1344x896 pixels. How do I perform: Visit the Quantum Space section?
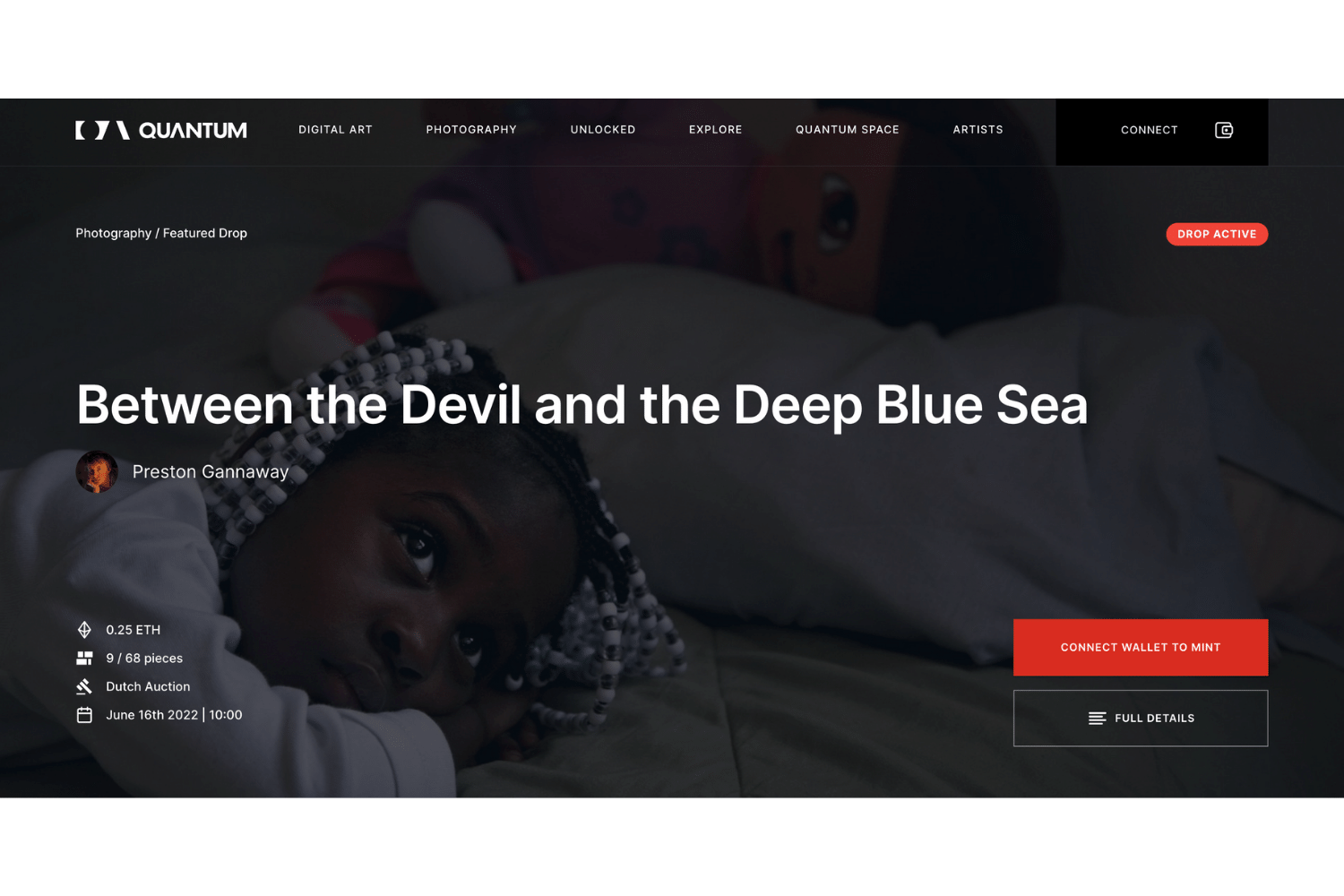pyautogui.click(x=848, y=130)
